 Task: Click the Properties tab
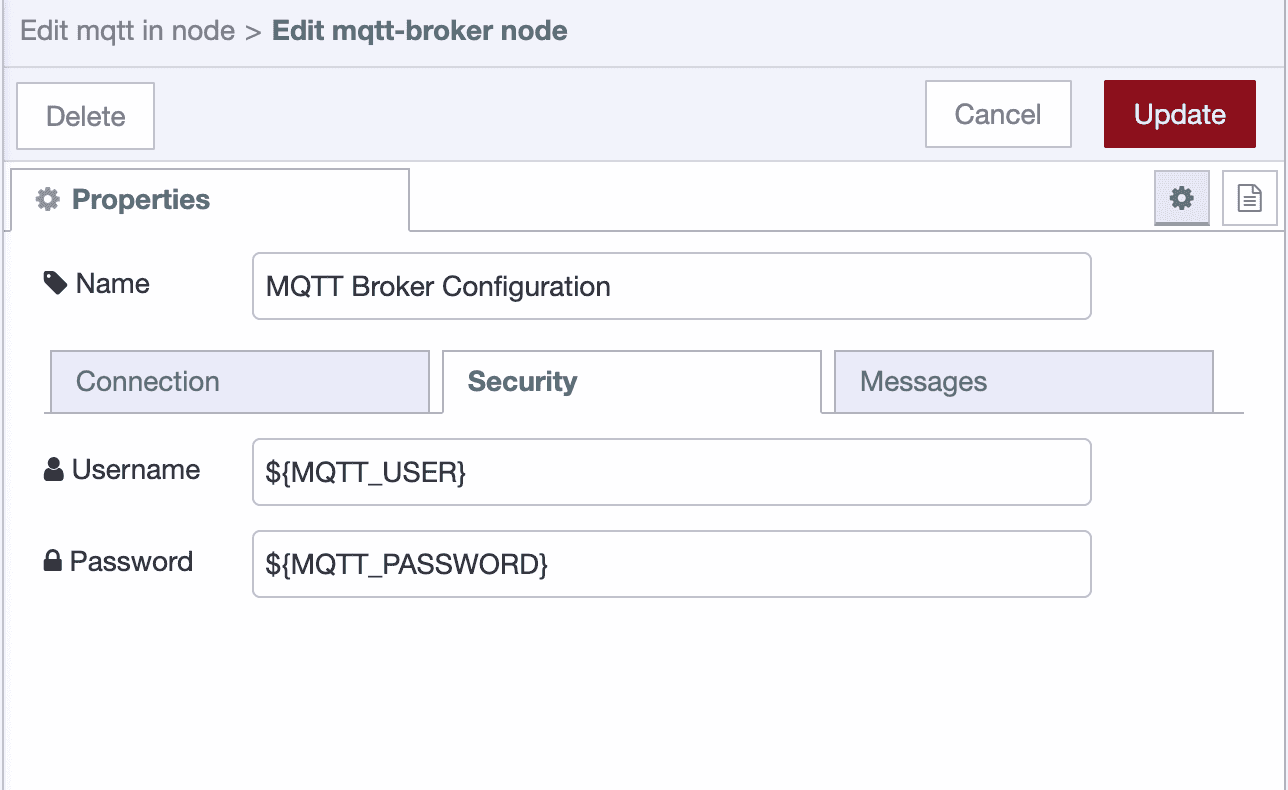[140, 199]
